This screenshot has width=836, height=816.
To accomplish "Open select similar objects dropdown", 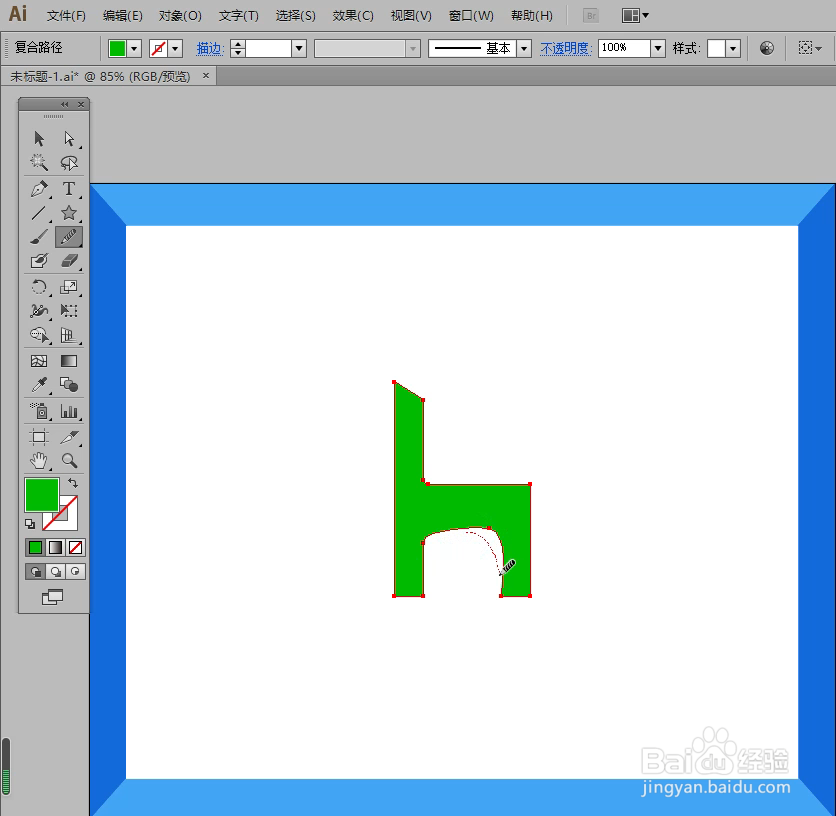I will pyautogui.click(x=810, y=48).
